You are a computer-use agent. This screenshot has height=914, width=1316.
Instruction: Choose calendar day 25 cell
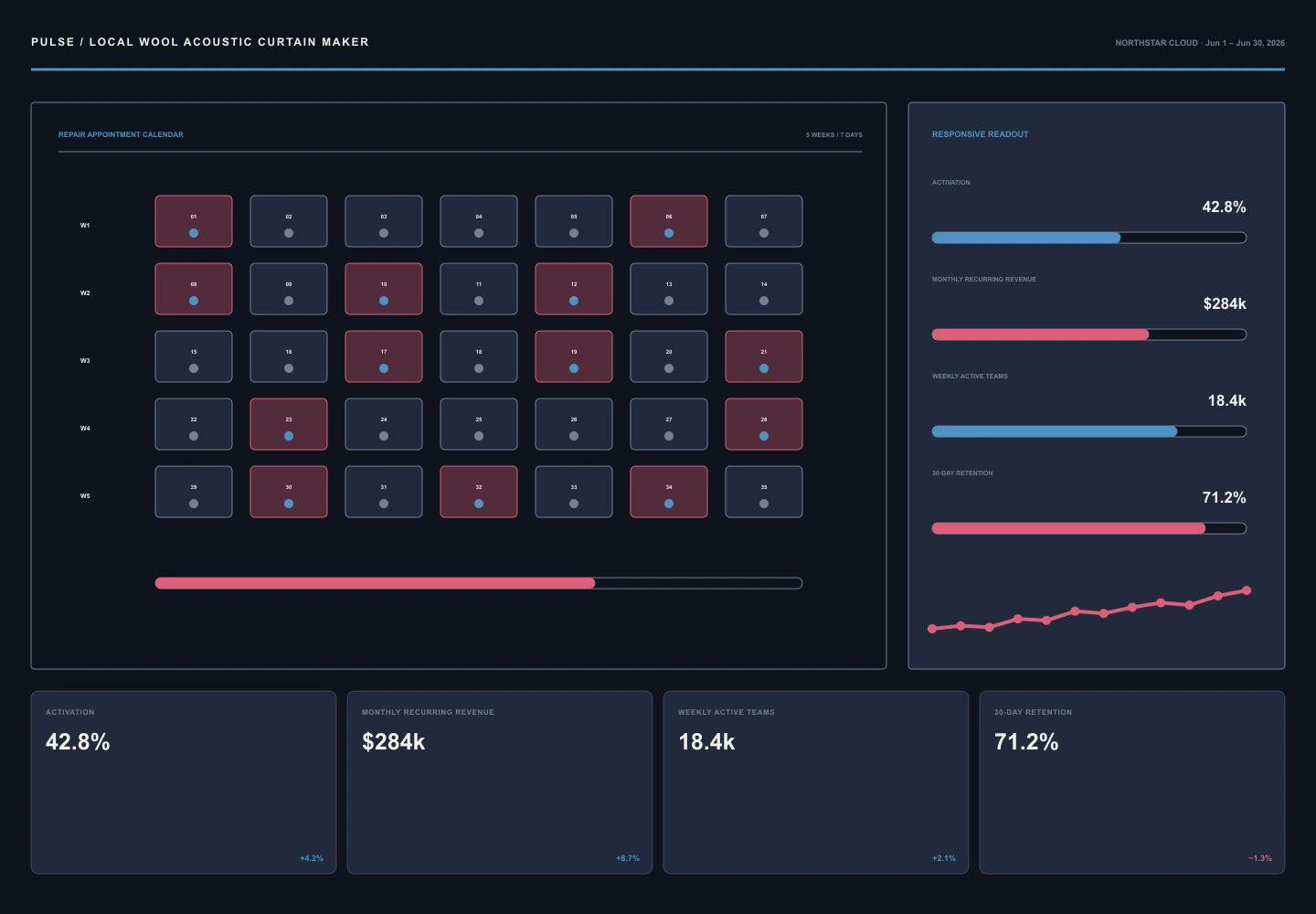click(x=479, y=424)
